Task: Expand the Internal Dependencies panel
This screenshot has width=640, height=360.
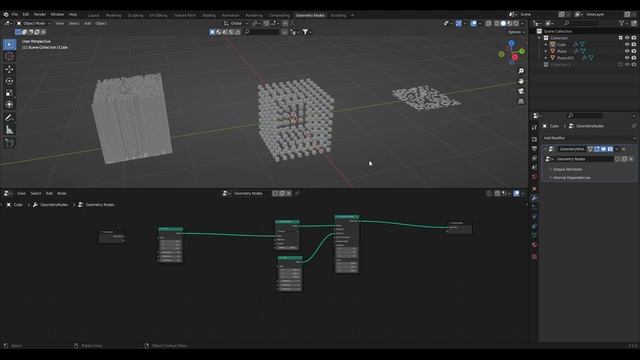Action: click(571, 178)
